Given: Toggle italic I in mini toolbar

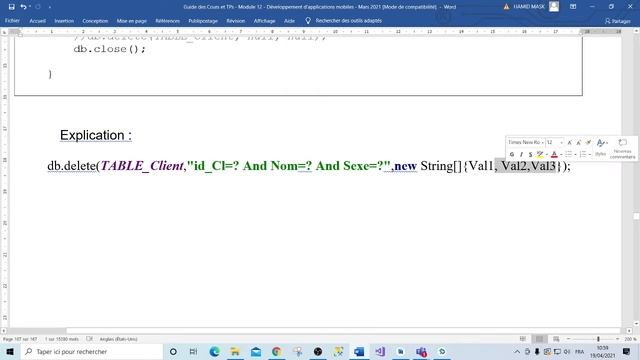Looking at the screenshot, I should pos(521,154).
